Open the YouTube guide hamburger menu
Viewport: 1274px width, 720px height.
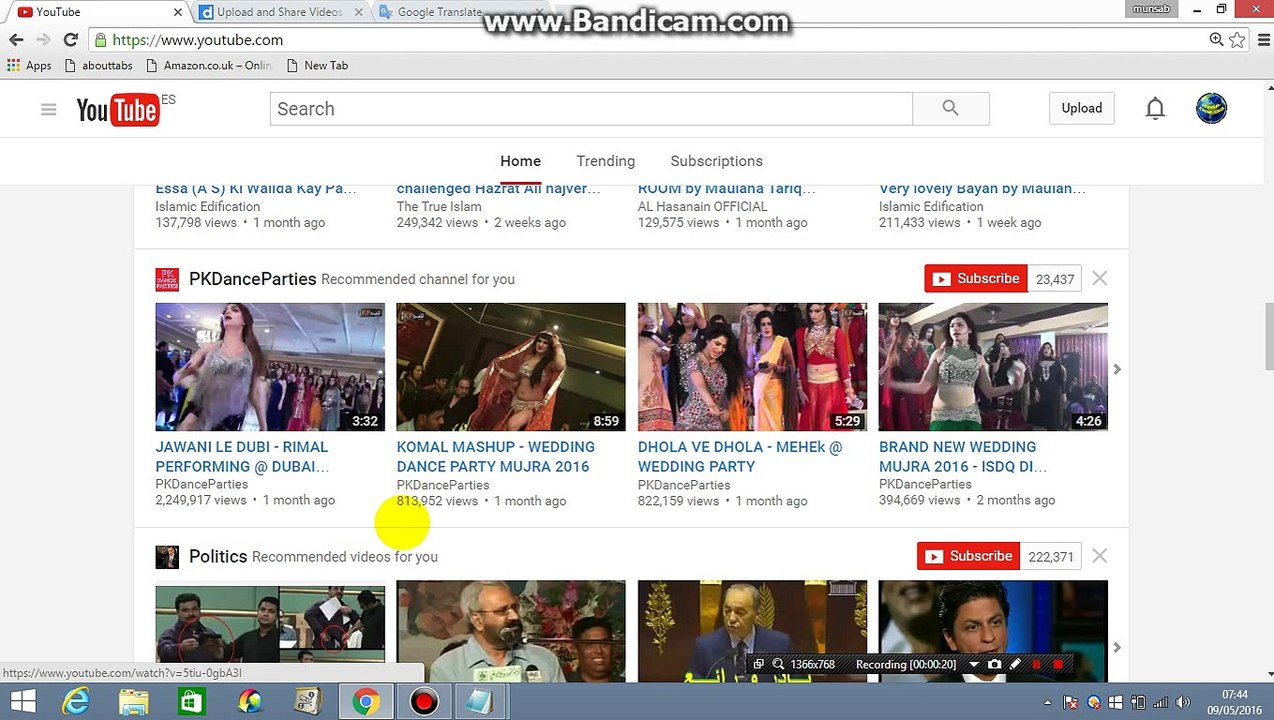pos(48,109)
